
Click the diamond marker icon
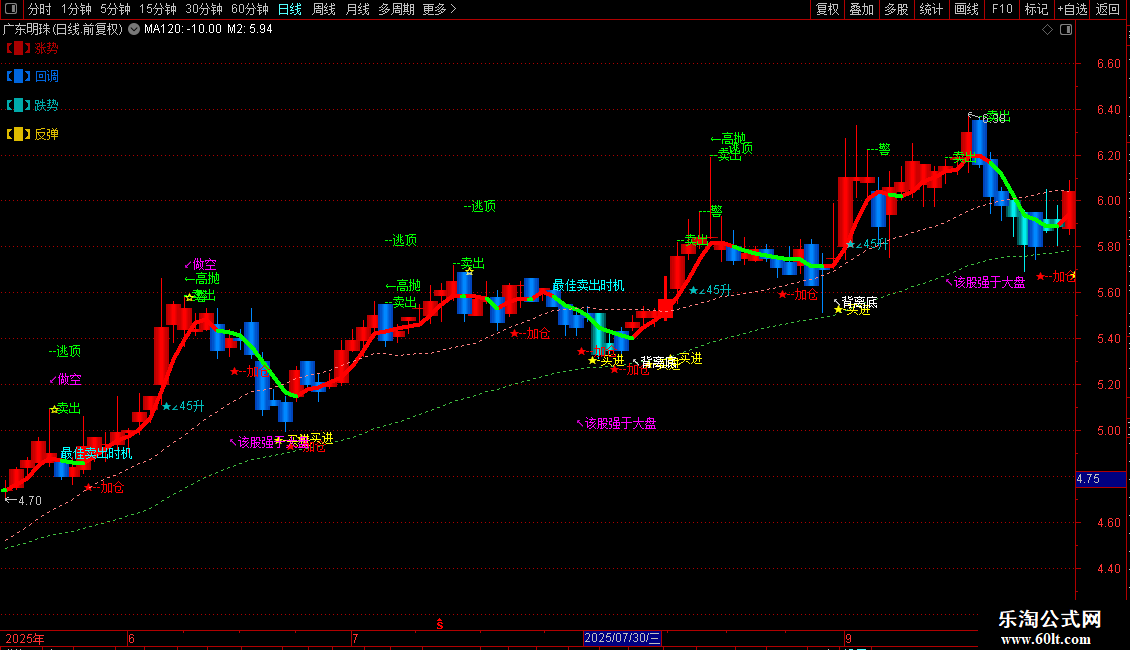(x=1048, y=30)
